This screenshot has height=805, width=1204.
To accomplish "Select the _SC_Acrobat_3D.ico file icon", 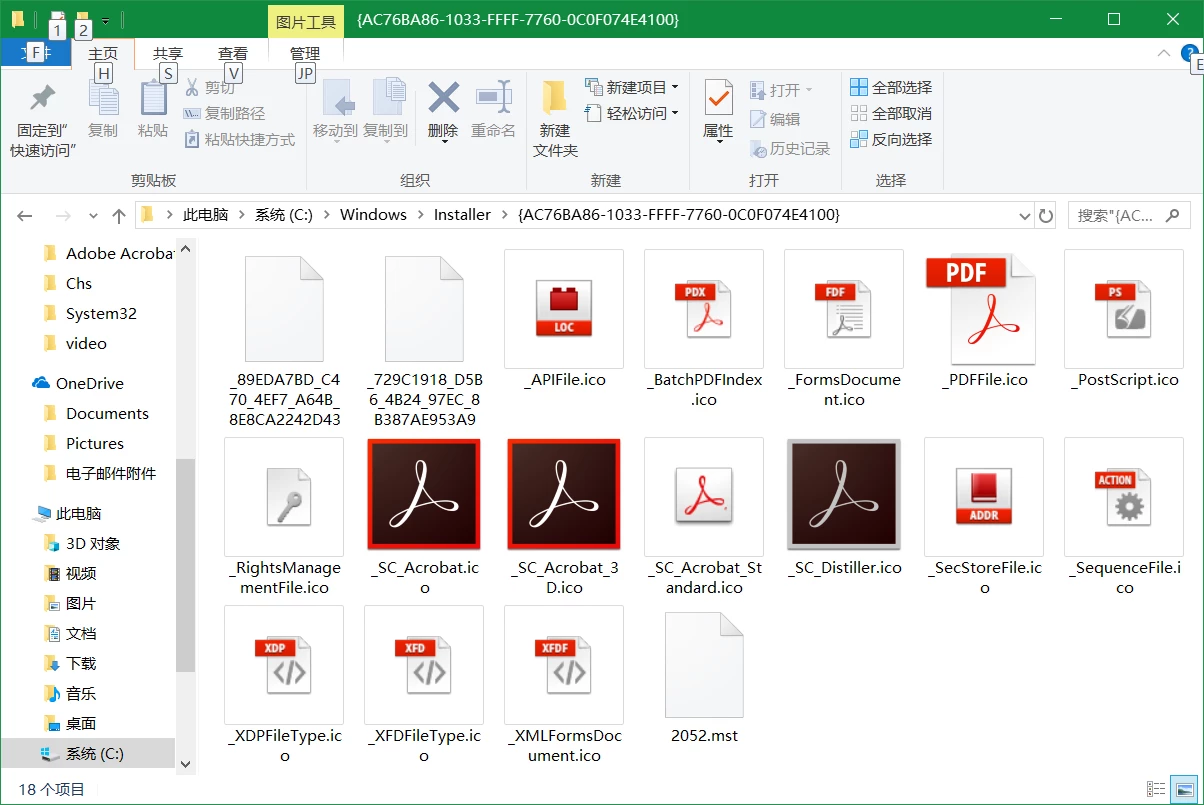I will 564,496.
